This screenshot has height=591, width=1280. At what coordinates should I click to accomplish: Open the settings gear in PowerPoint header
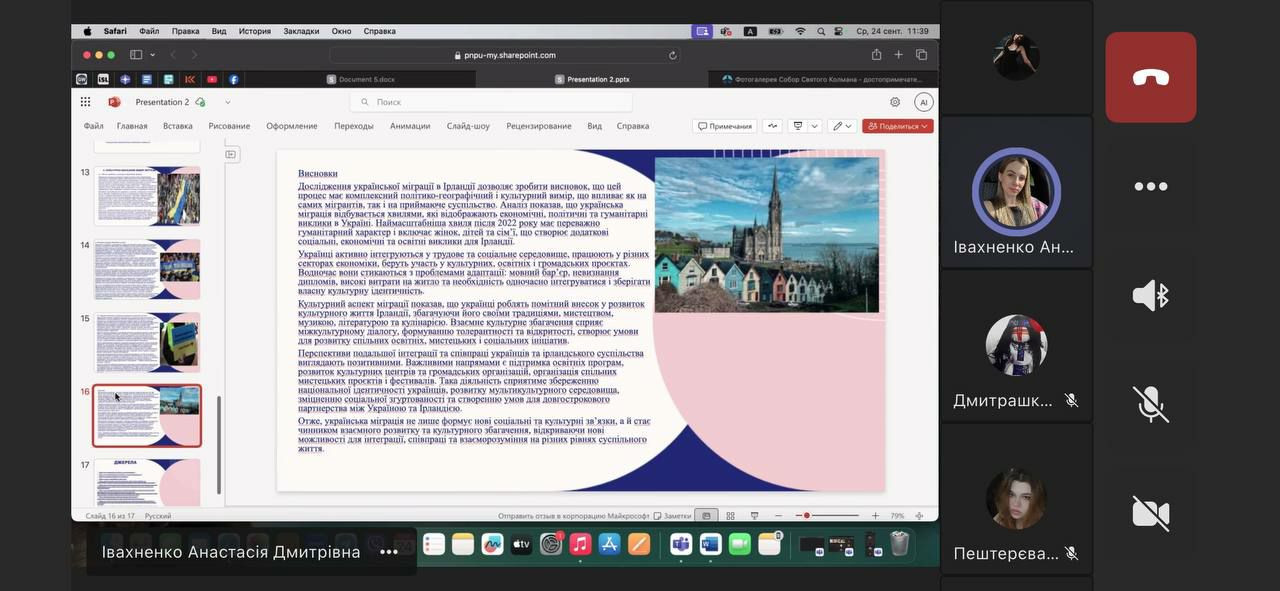(895, 102)
